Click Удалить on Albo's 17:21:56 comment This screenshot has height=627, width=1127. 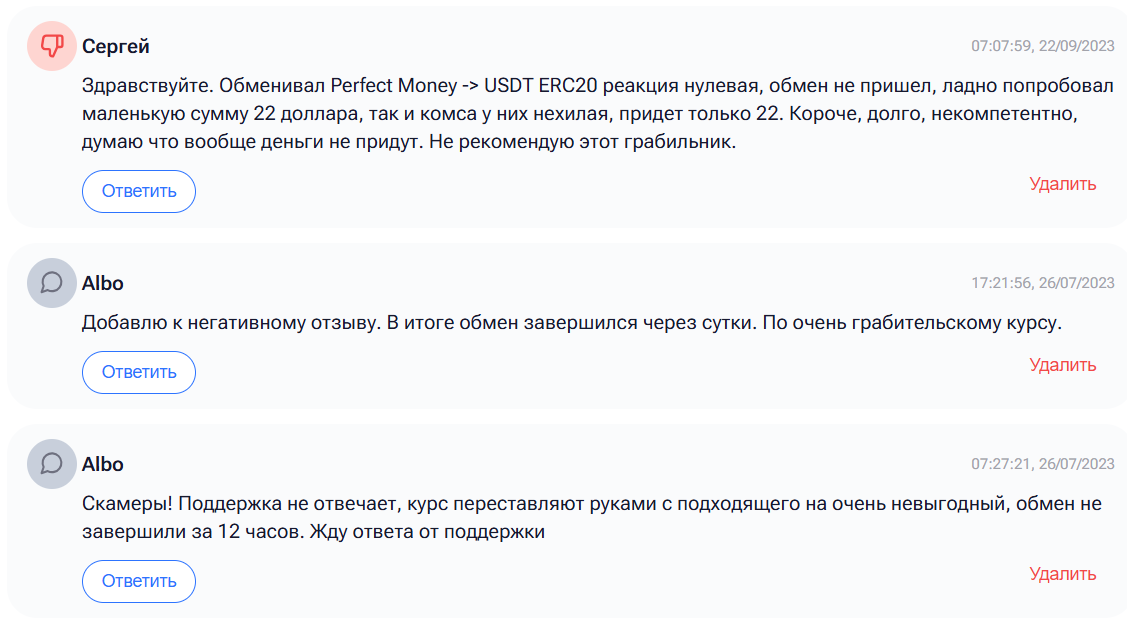pyautogui.click(x=1062, y=365)
